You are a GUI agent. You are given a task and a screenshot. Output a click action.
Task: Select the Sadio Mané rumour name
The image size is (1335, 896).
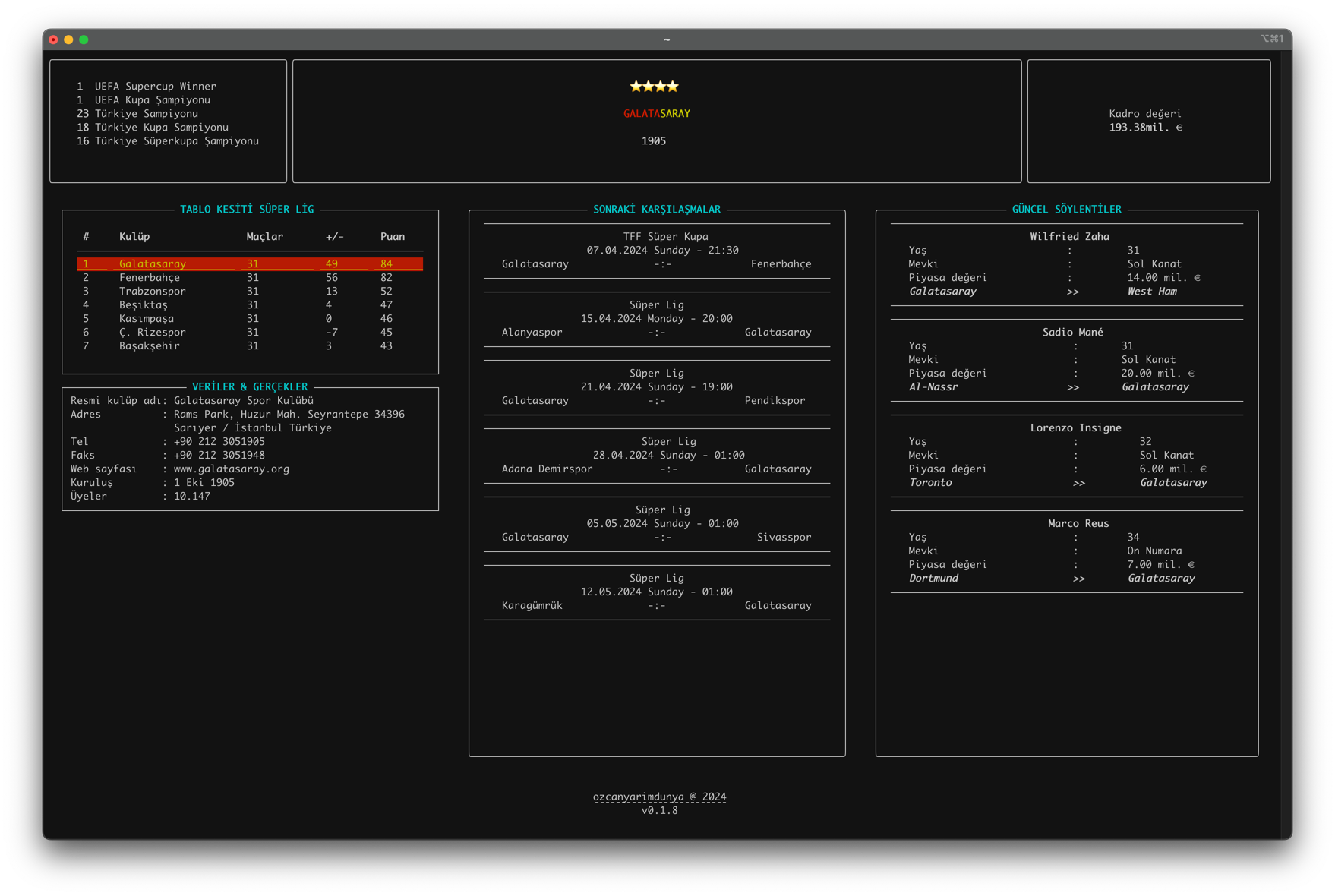point(1073,332)
